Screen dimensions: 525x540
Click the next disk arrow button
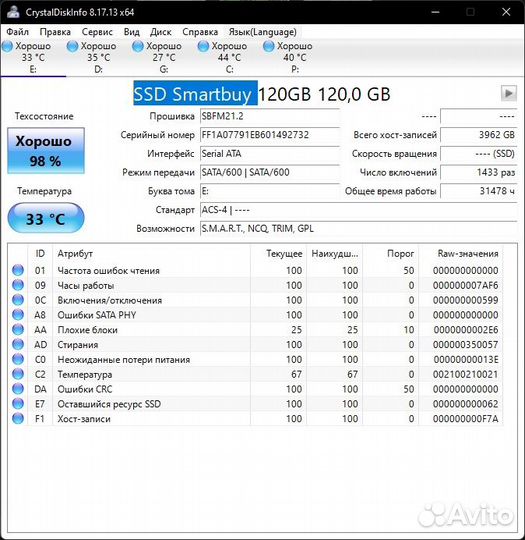[508, 93]
